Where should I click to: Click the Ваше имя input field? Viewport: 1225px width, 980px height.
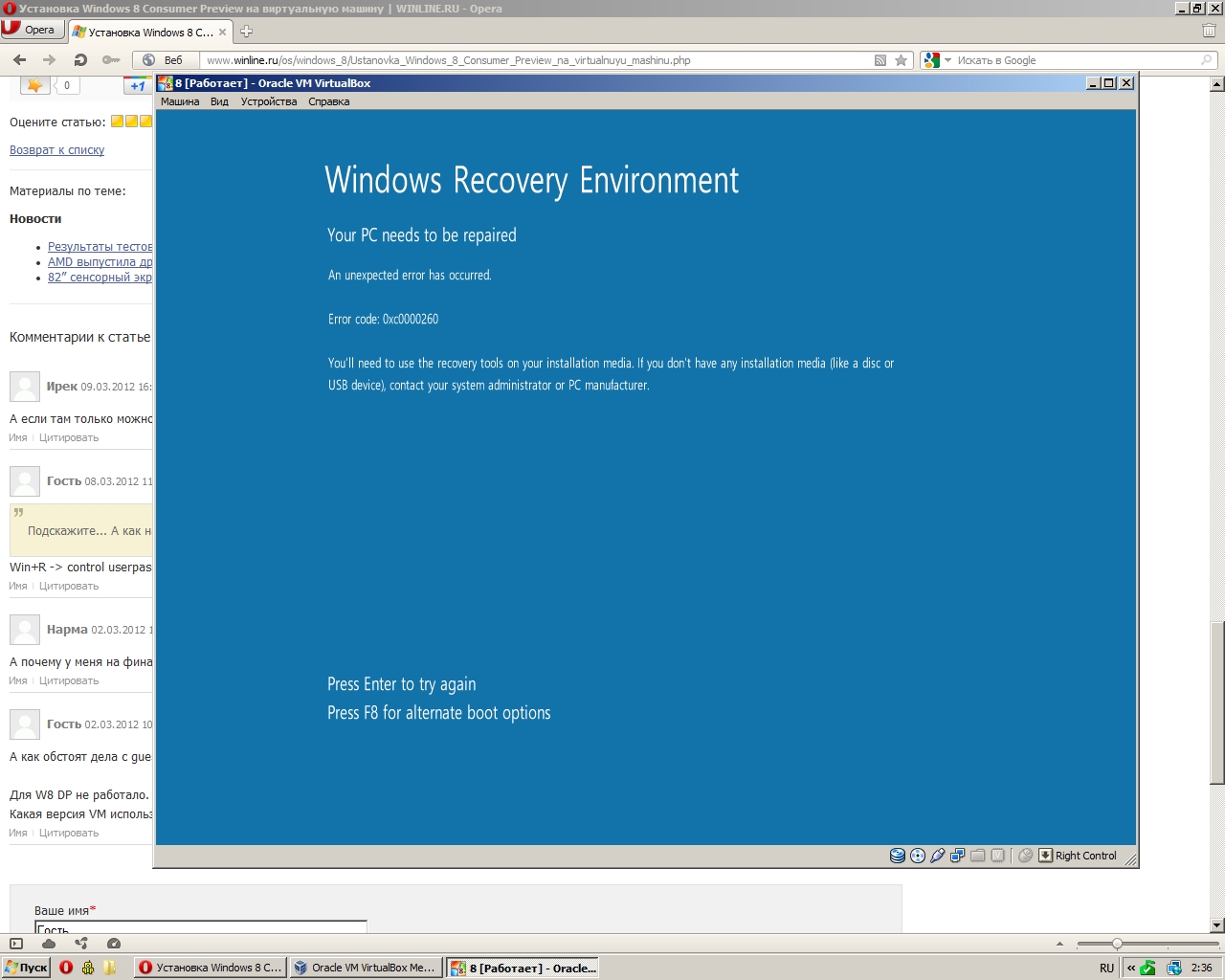coord(201,927)
